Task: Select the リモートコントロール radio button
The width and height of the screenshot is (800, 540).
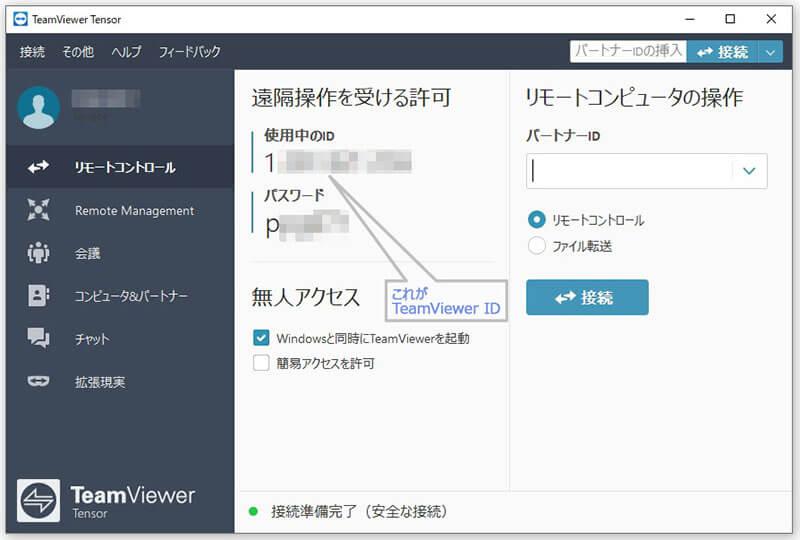Action: [x=537, y=219]
